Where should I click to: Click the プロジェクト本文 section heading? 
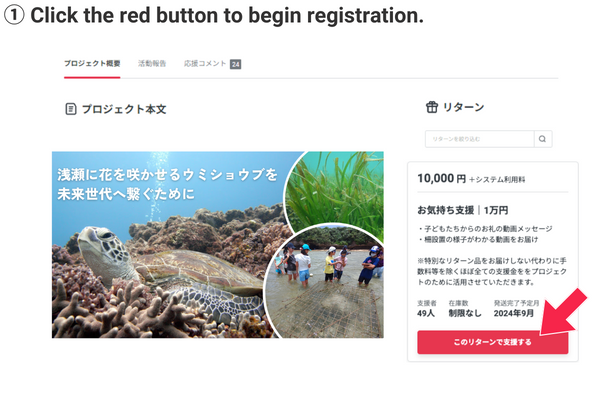click(x=124, y=109)
